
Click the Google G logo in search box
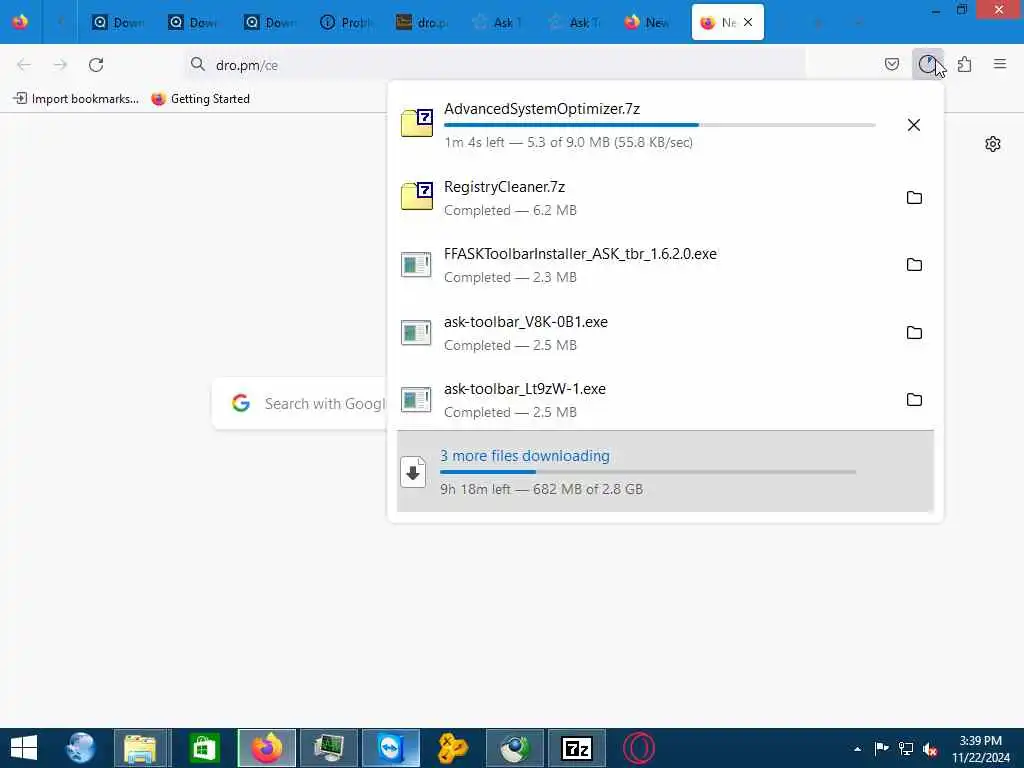(x=241, y=403)
